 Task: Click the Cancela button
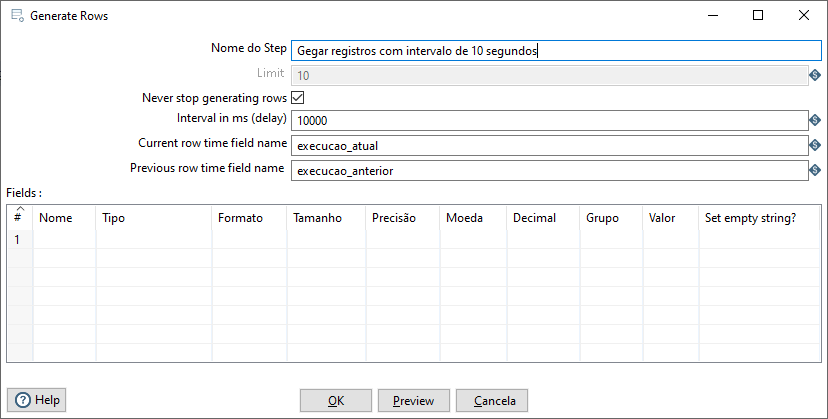coord(492,401)
